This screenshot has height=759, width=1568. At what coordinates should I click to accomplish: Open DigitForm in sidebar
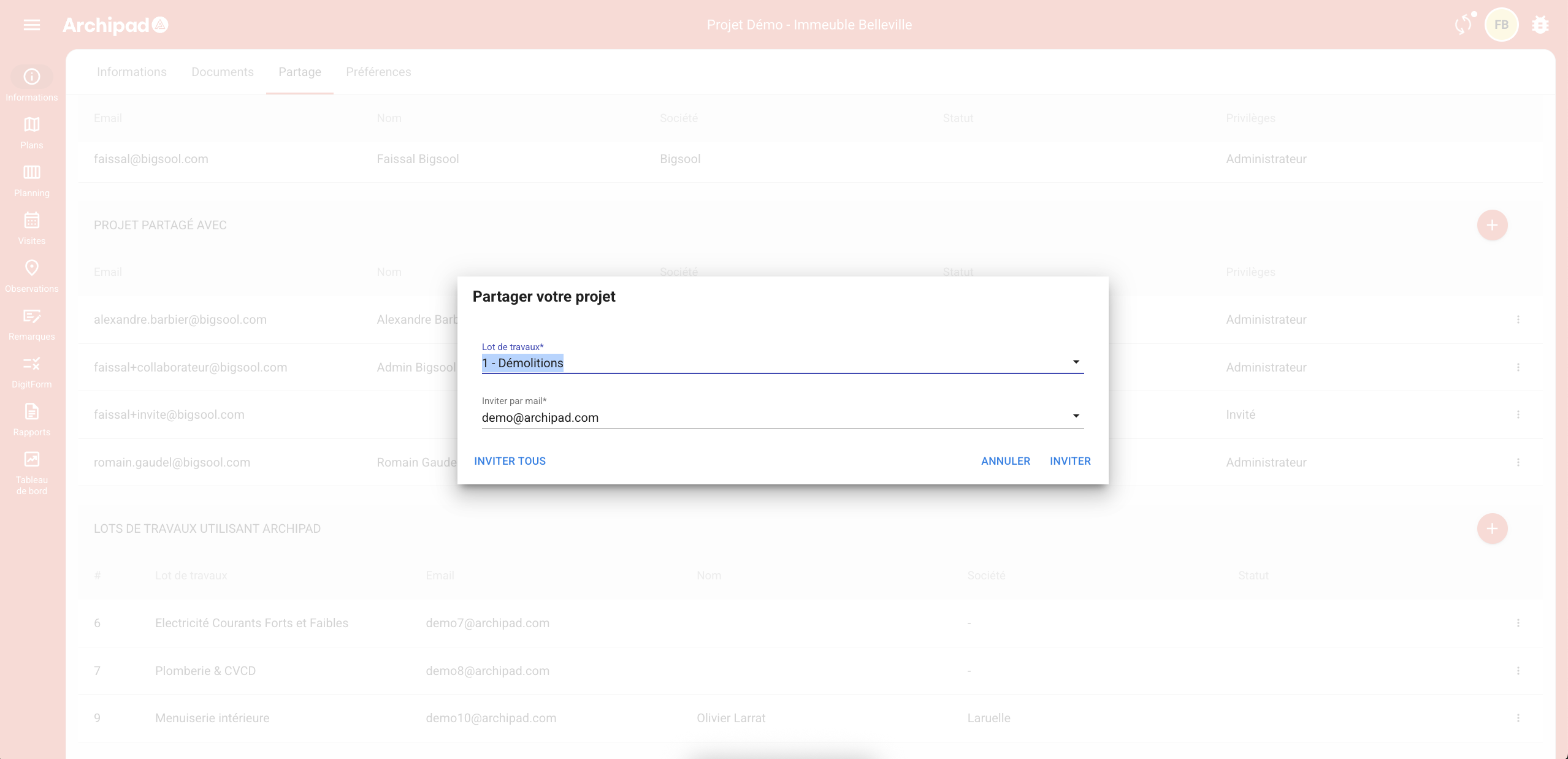pyautogui.click(x=32, y=364)
